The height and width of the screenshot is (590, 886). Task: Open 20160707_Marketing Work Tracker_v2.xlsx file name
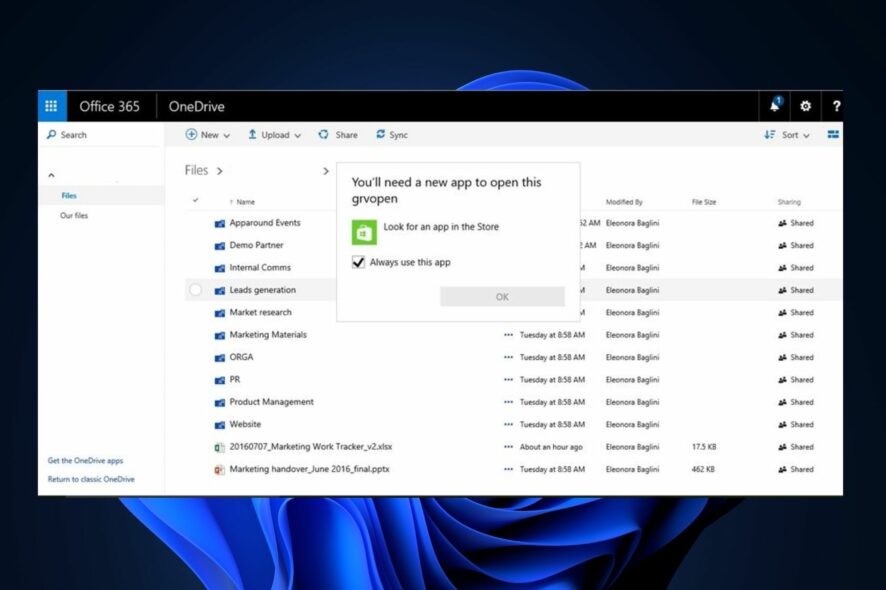tap(311, 446)
